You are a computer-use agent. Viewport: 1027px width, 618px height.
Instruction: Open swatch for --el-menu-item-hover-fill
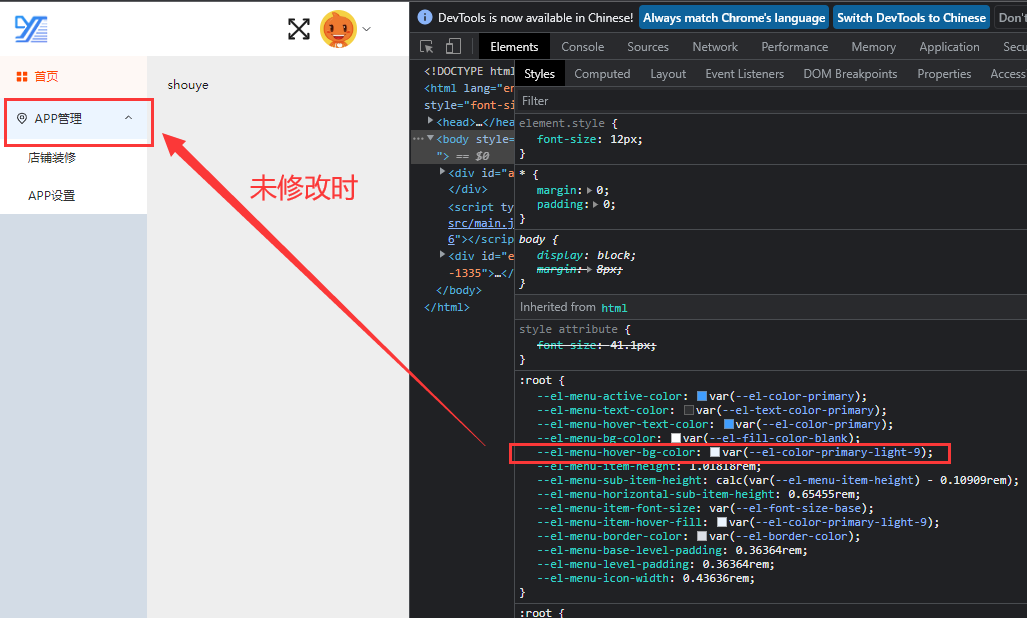click(722, 522)
